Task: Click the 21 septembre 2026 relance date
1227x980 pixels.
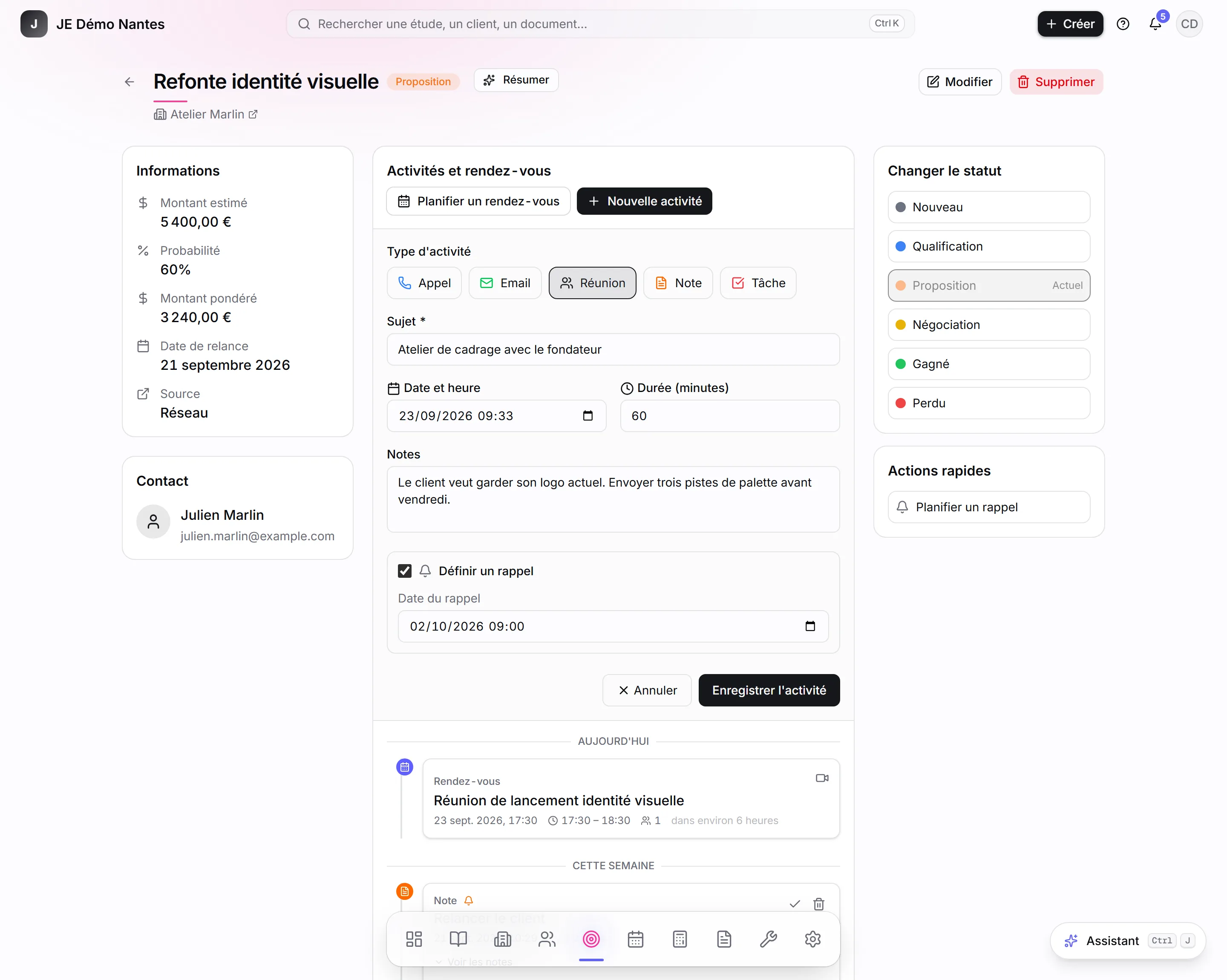Action: [225, 365]
